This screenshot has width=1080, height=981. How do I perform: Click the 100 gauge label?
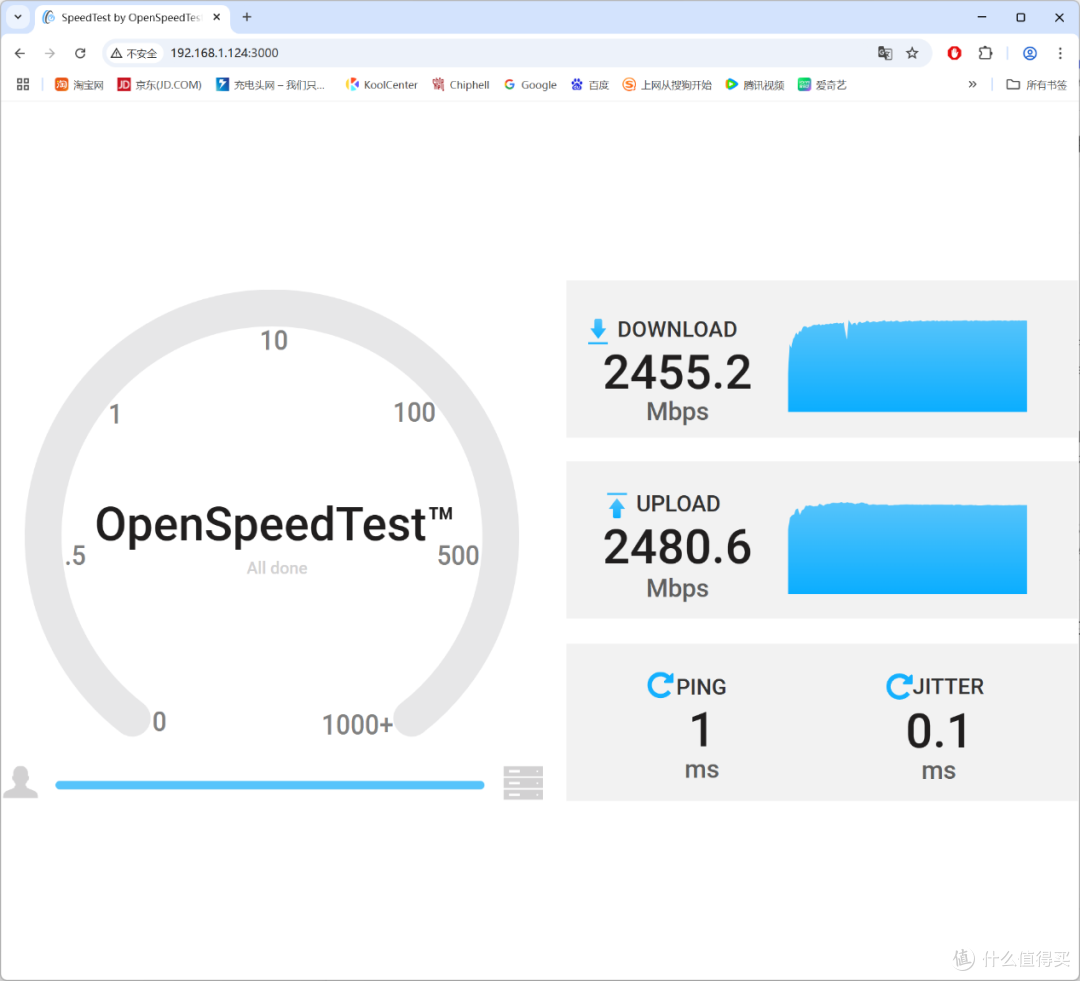[x=414, y=413]
